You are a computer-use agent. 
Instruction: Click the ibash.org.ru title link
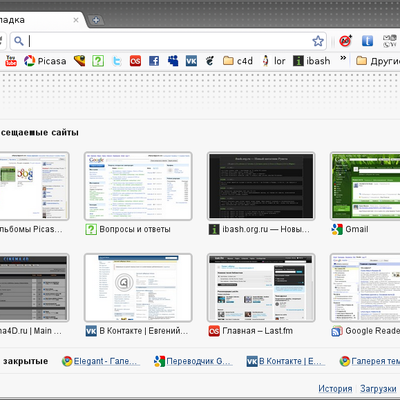tap(266, 229)
